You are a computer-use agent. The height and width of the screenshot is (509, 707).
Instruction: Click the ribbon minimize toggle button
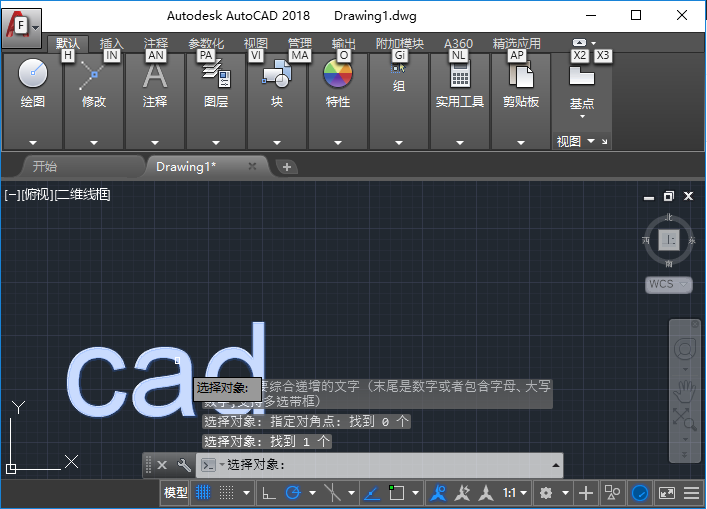[x=579, y=42]
